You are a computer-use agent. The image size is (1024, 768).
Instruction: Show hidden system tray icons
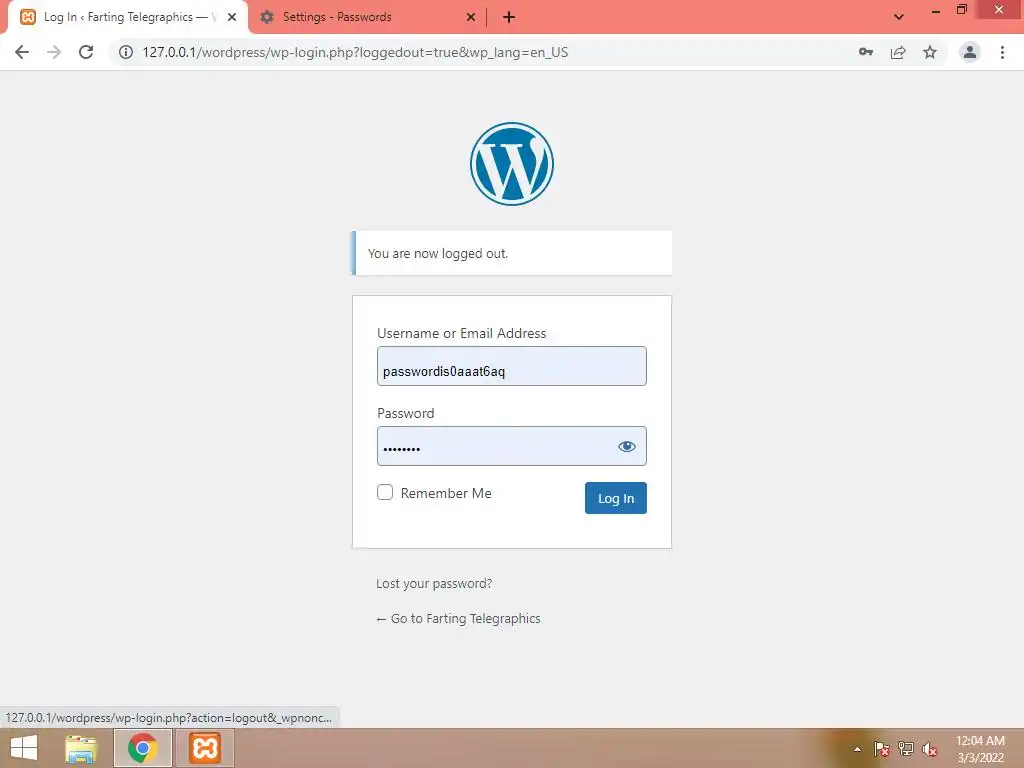[857, 749]
